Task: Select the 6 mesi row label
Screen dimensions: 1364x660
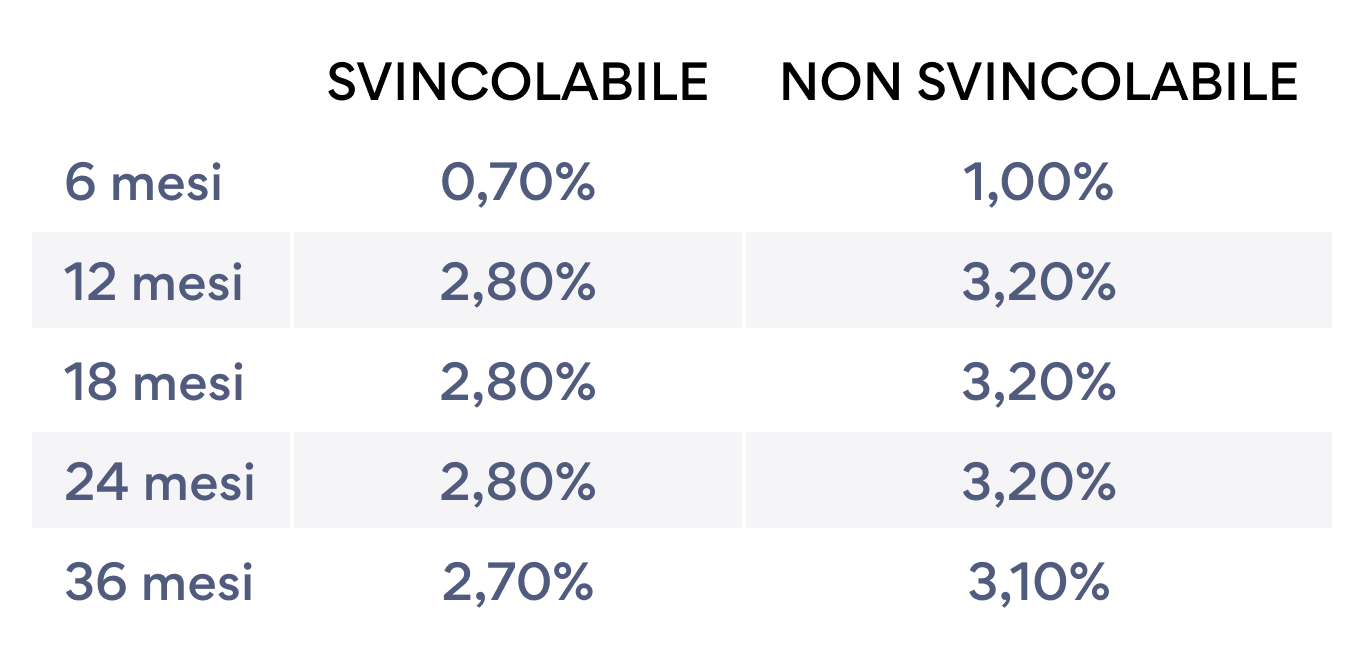Action: coord(143,183)
